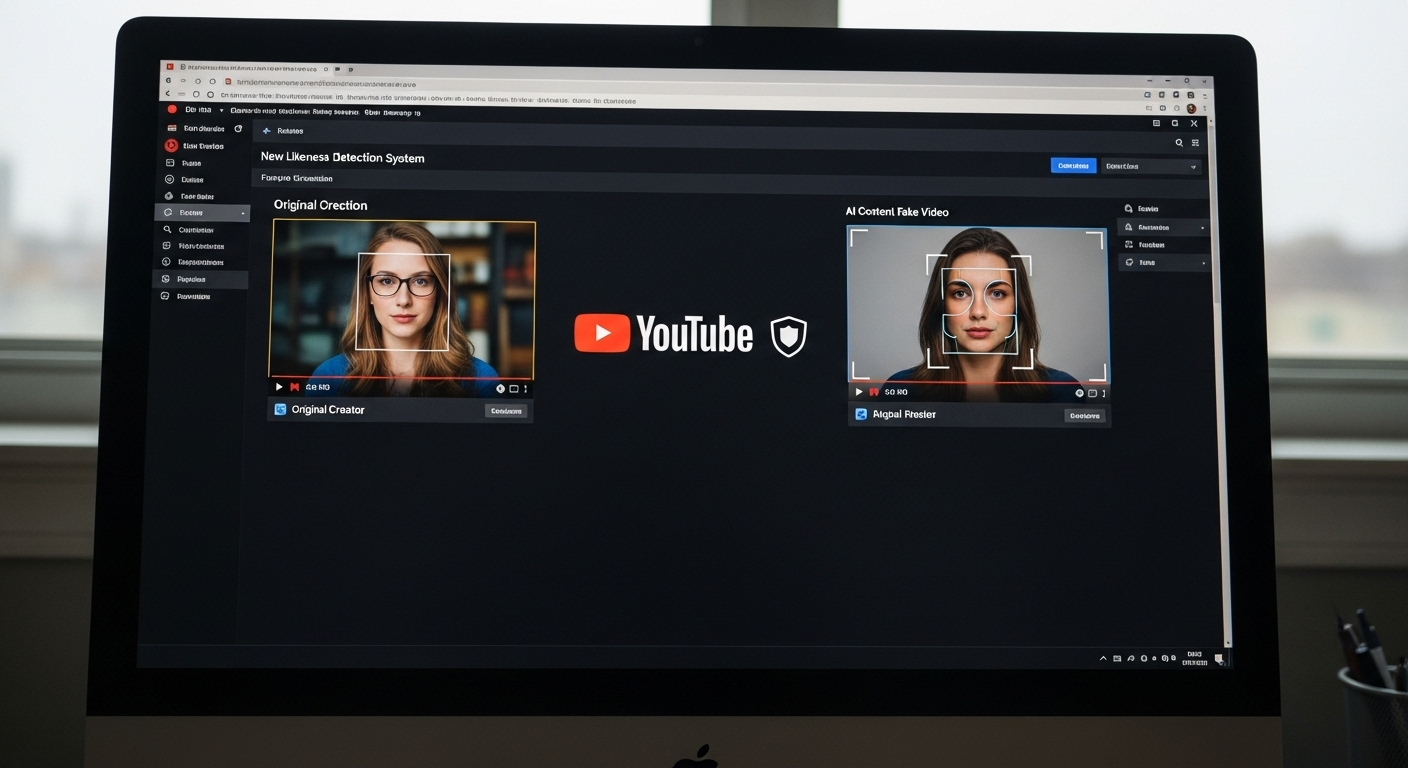Image resolution: width=1408 pixels, height=768 pixels.
Task: Play the Original Creator video
Action: coord(279,387)
